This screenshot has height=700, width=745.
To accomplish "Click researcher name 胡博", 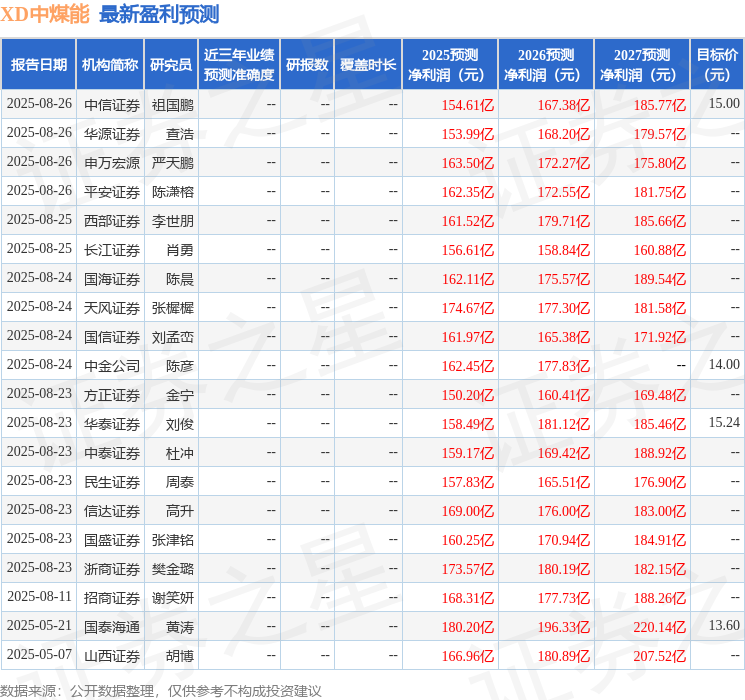I will pos(180,656).
